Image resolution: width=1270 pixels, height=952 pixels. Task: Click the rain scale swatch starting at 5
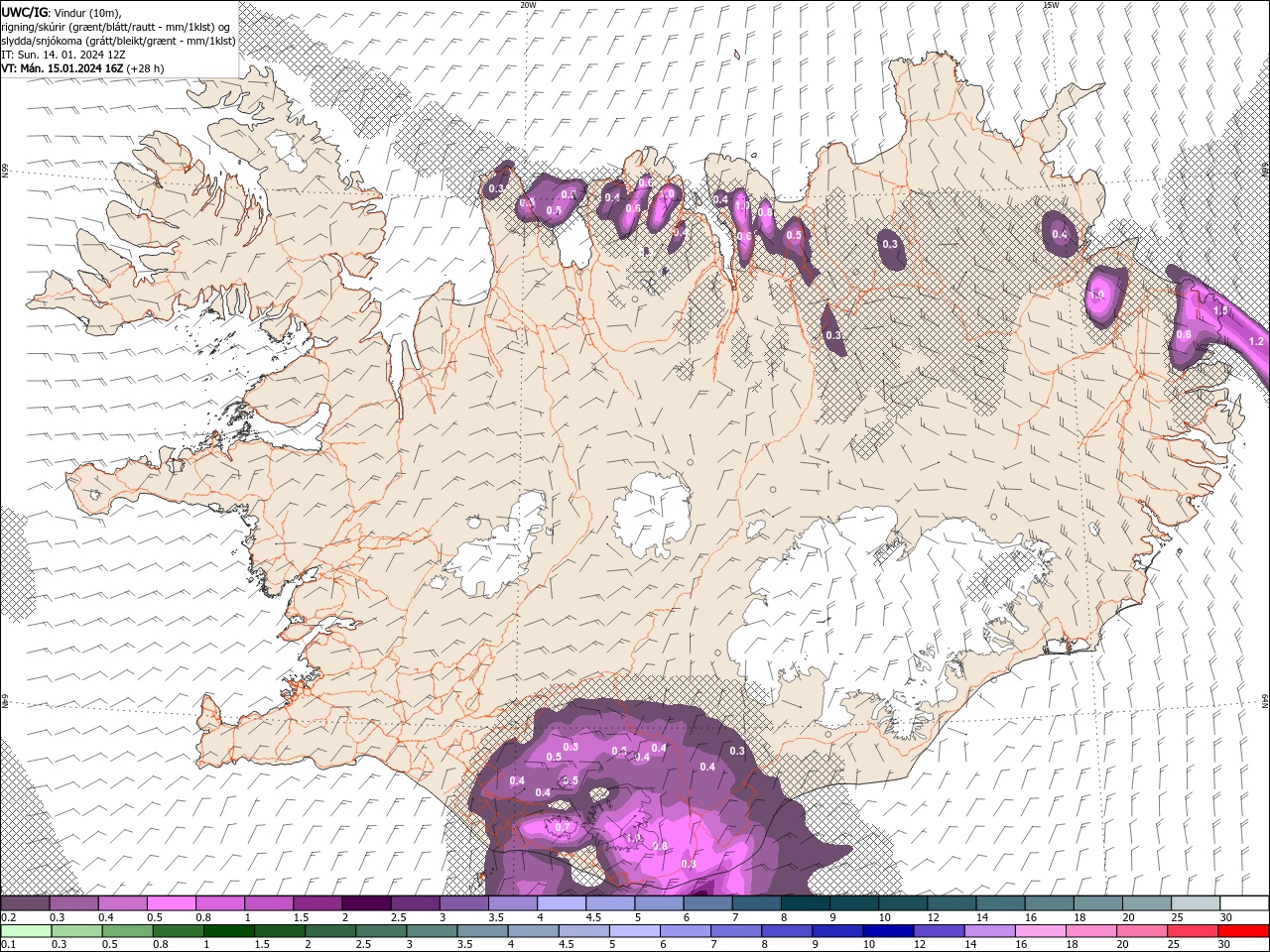pos(635,931)
